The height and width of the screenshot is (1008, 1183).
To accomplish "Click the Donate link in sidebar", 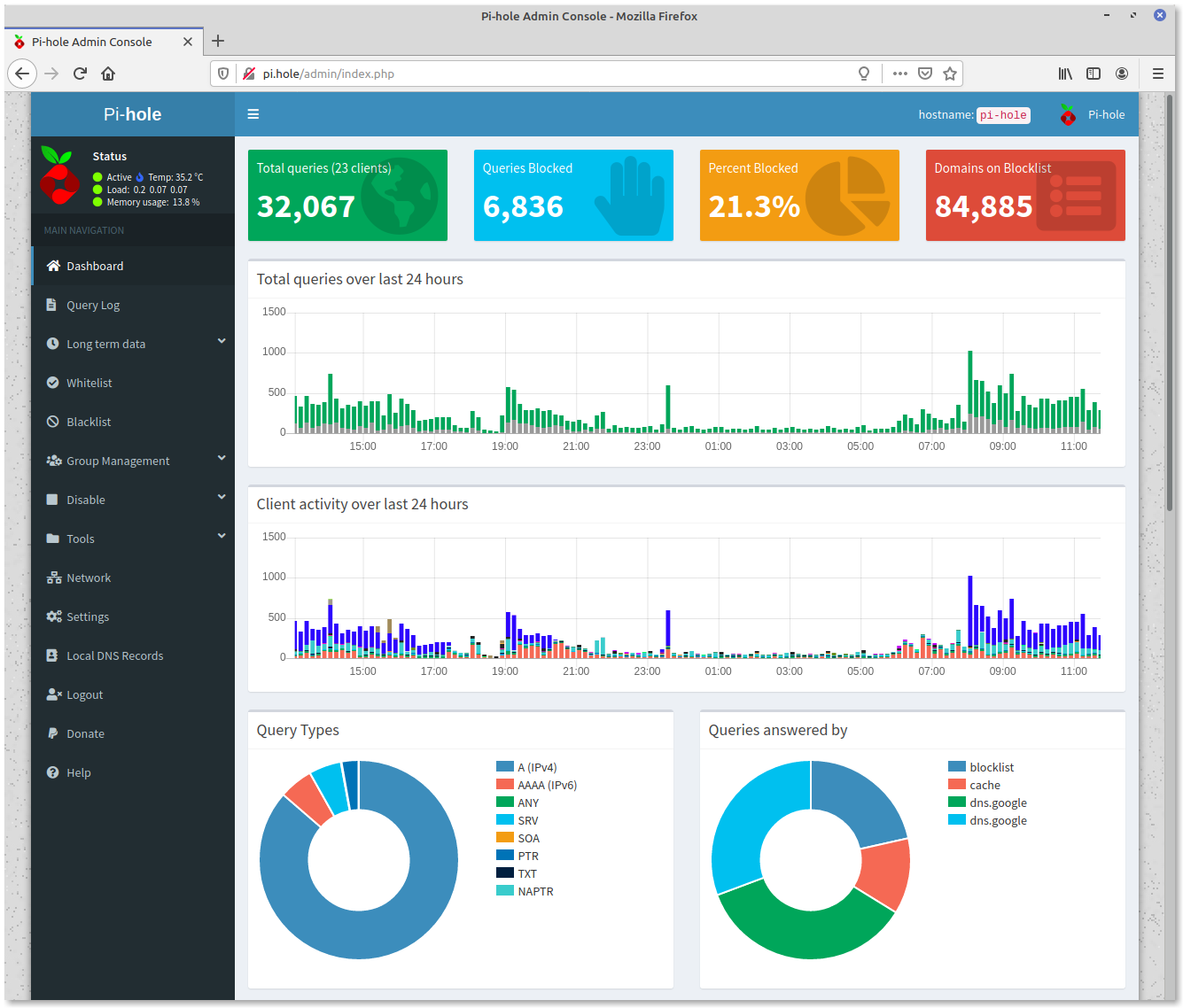I will click(x=86, y=733).
